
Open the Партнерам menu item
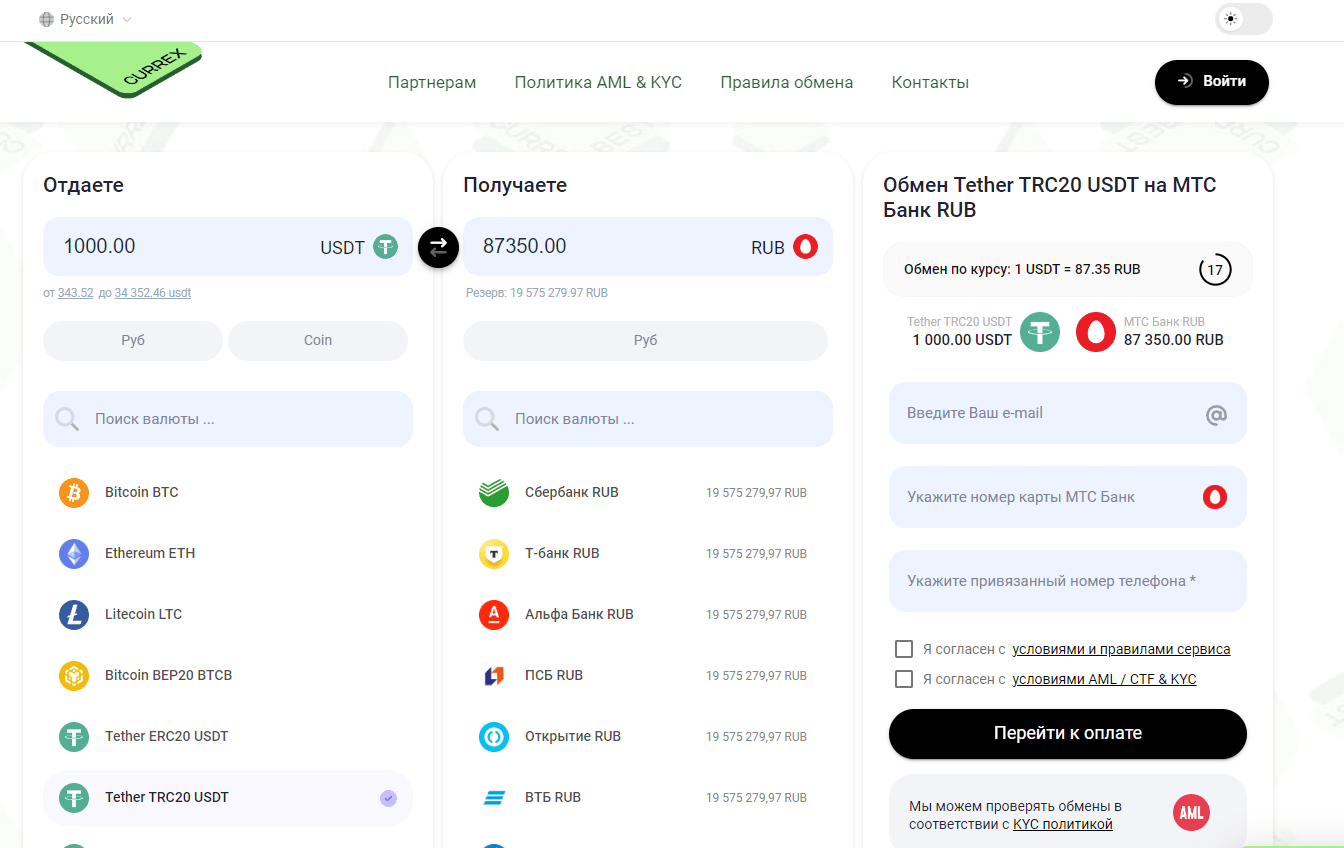[432, 82]
